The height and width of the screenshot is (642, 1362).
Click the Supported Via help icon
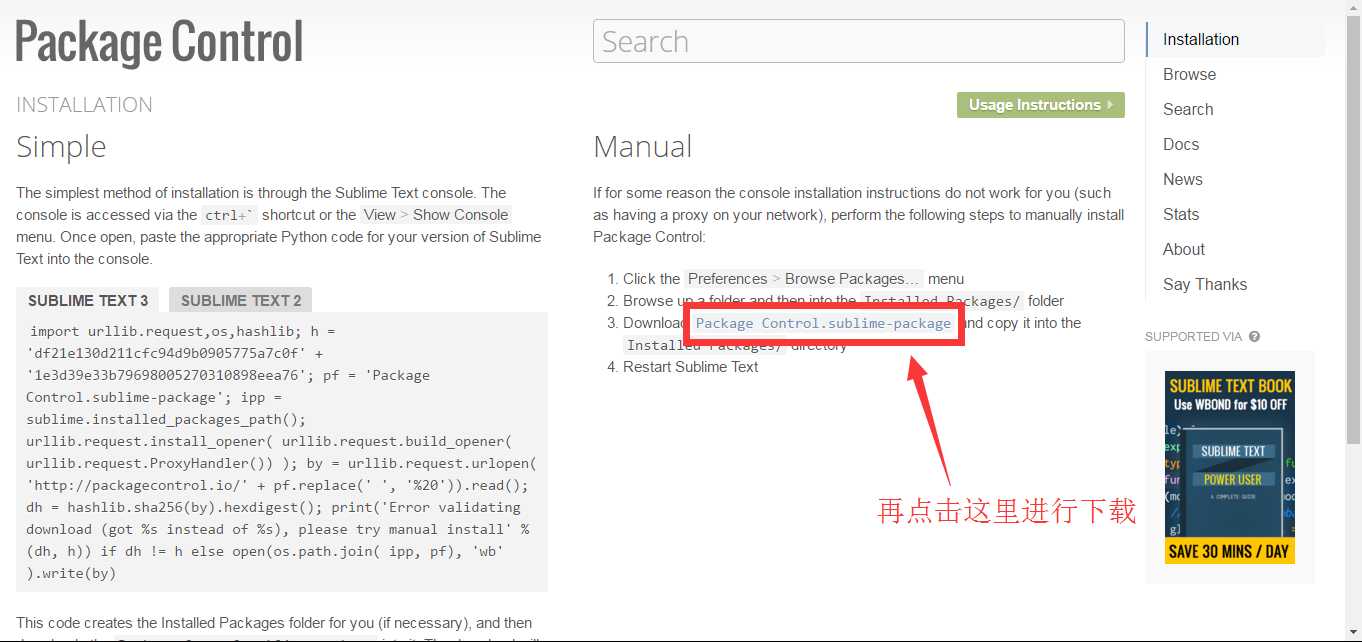point(1254,337)
